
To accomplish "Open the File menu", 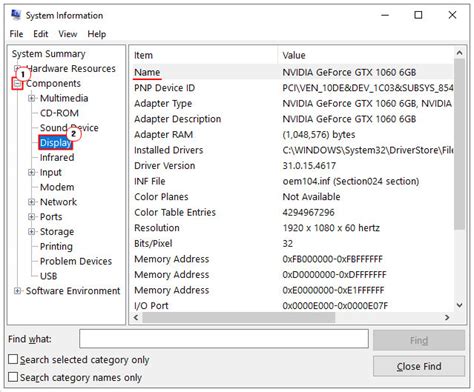I will pyautogui.click(x=16, y=34).
